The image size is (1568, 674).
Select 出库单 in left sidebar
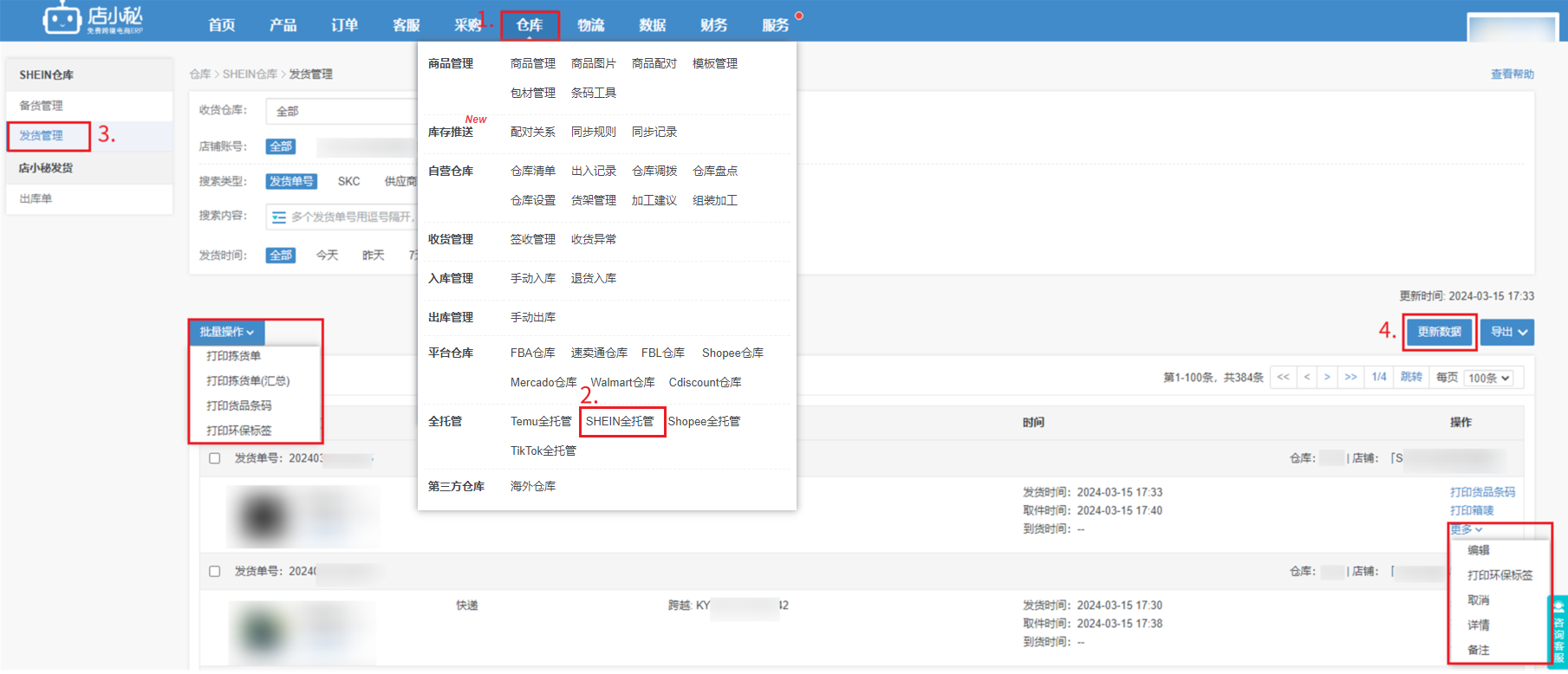36,198
